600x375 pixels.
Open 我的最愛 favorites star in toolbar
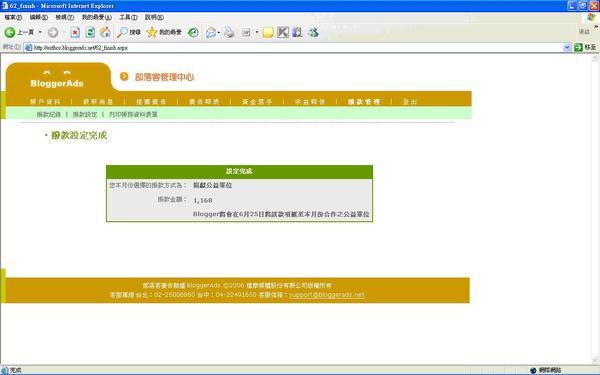point(164,33)
